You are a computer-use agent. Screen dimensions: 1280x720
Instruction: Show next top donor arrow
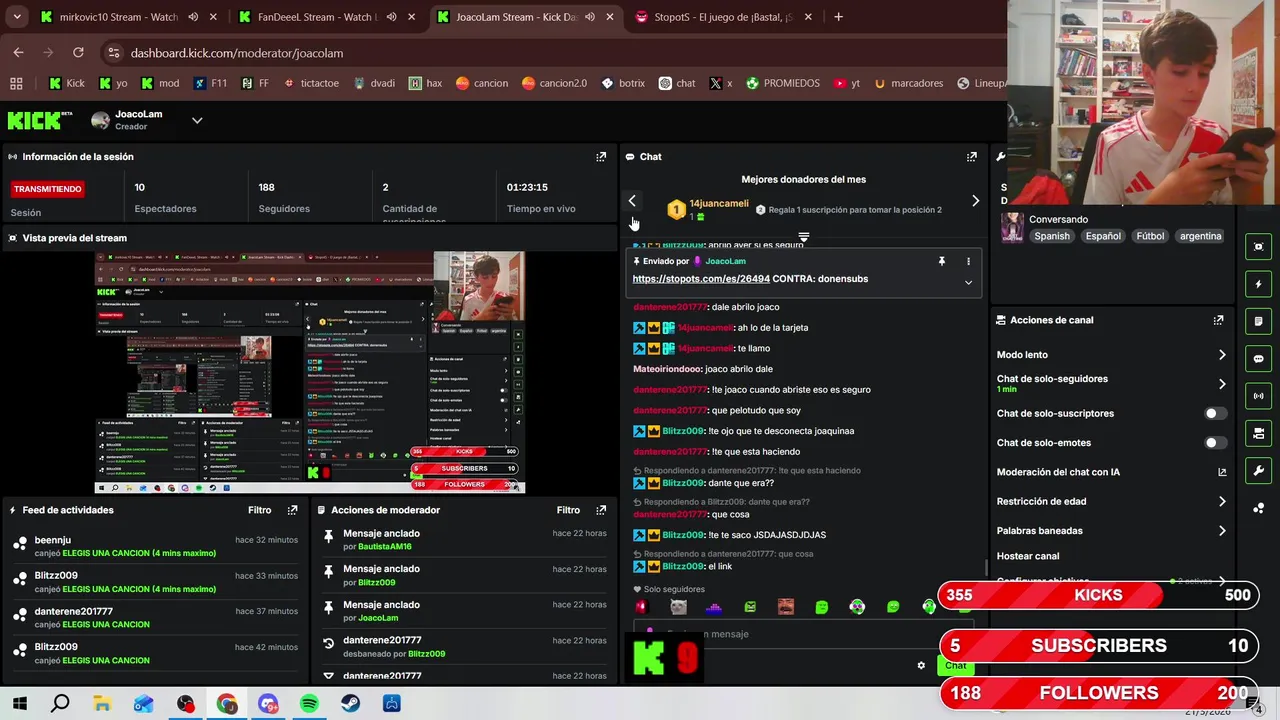[976, 201]
